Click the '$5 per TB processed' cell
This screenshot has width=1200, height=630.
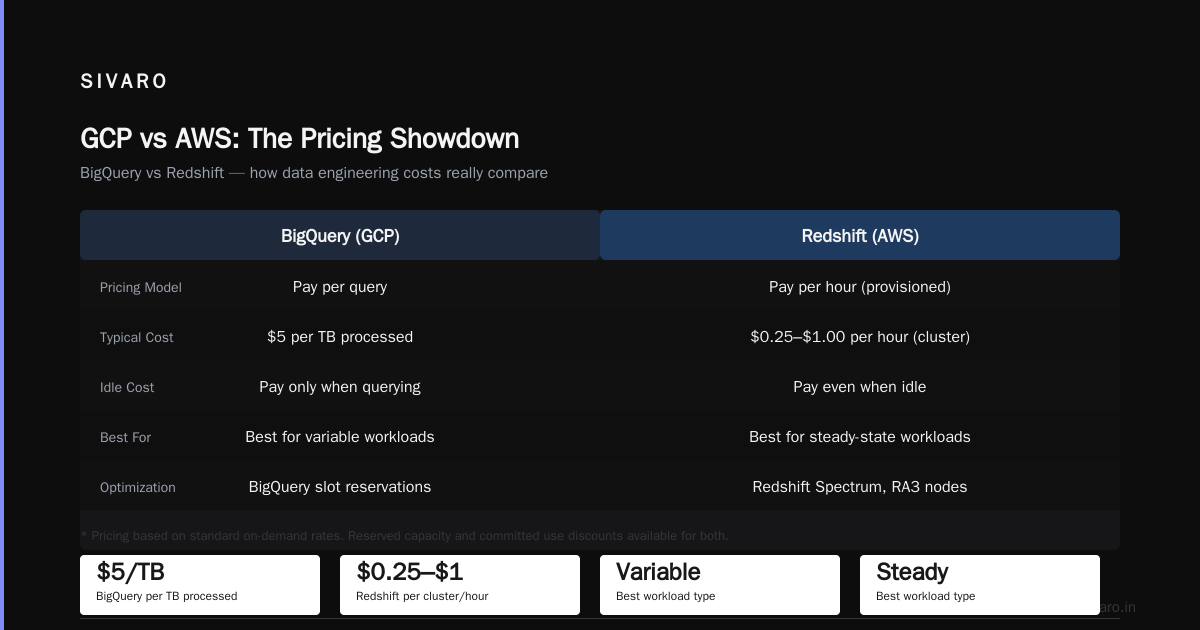(x=340, y=337)
